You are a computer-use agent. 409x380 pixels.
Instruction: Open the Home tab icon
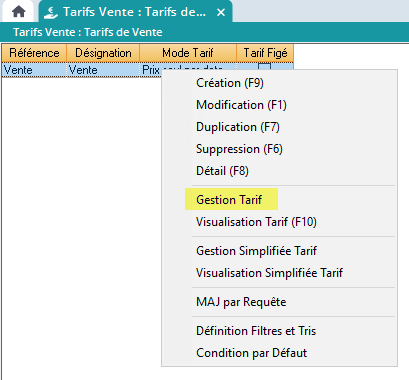pyautogui.click(x=18, y=11)
